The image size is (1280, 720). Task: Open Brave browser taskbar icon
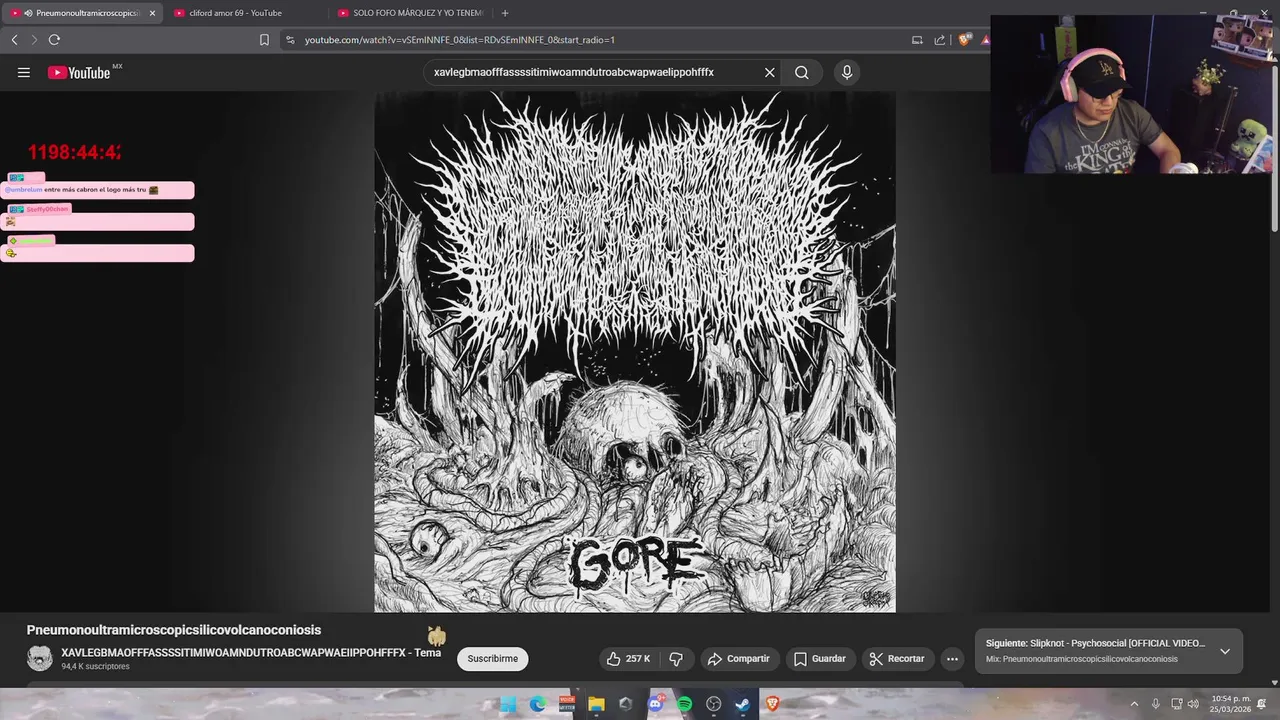772,704
